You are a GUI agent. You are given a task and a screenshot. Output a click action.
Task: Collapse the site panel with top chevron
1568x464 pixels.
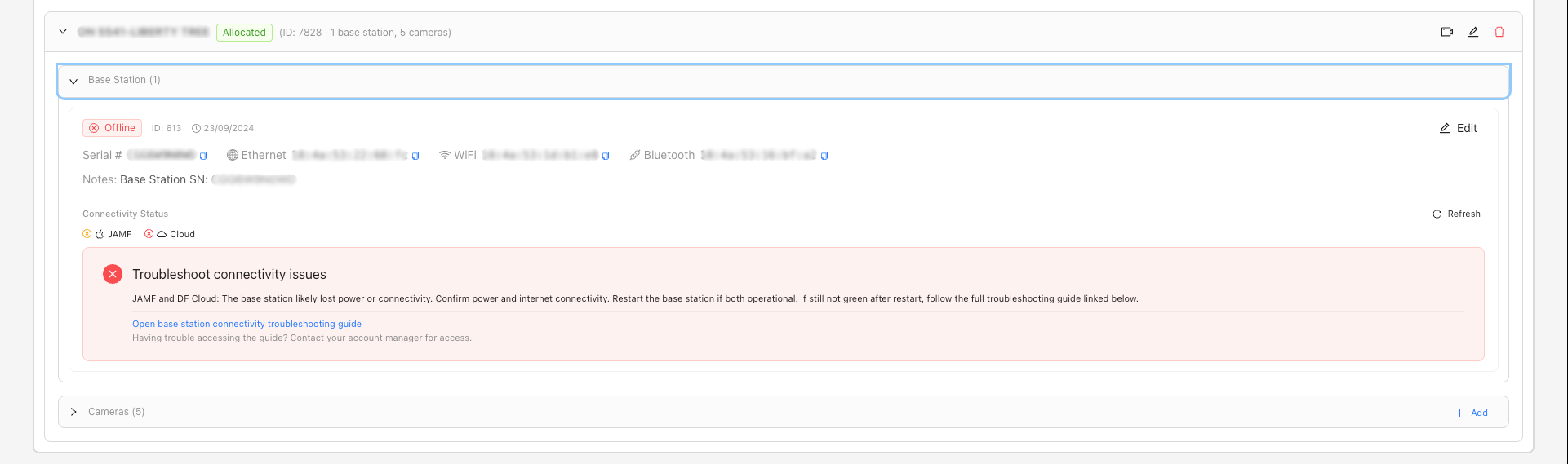[63, 32]
